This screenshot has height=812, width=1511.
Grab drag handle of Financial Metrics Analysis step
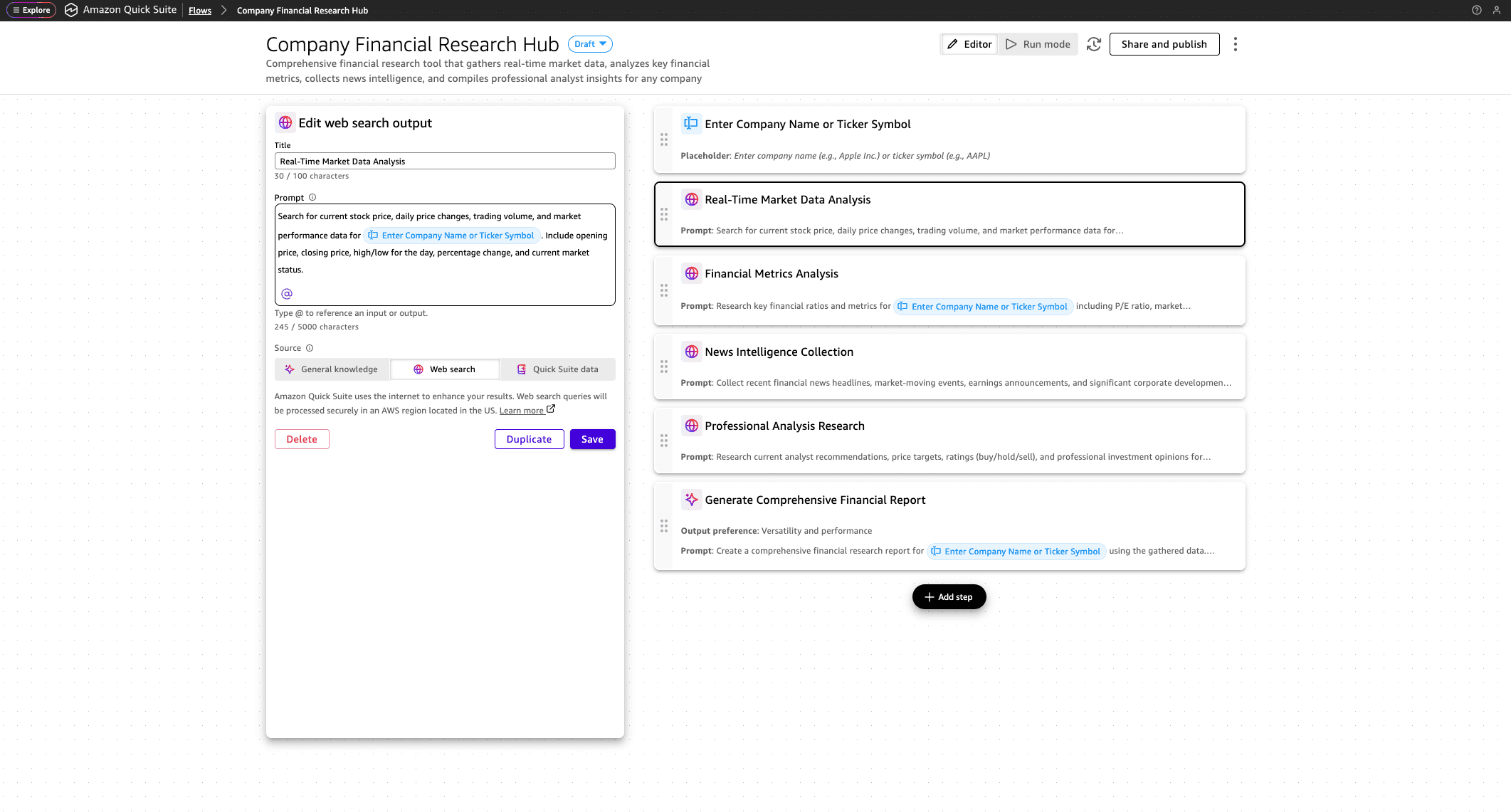click(x=664, y=290)
